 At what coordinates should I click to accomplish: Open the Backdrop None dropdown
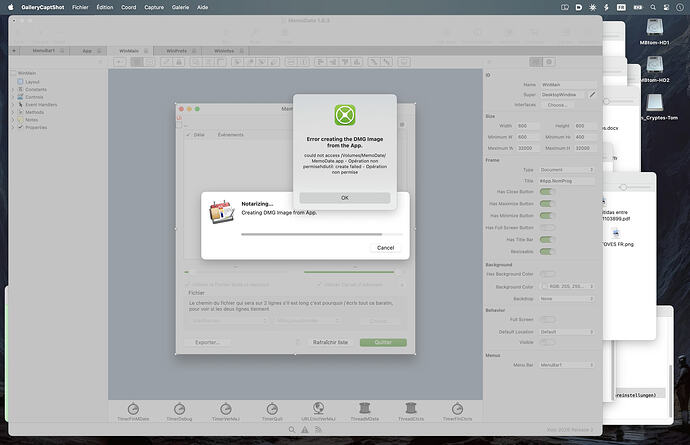567,298
